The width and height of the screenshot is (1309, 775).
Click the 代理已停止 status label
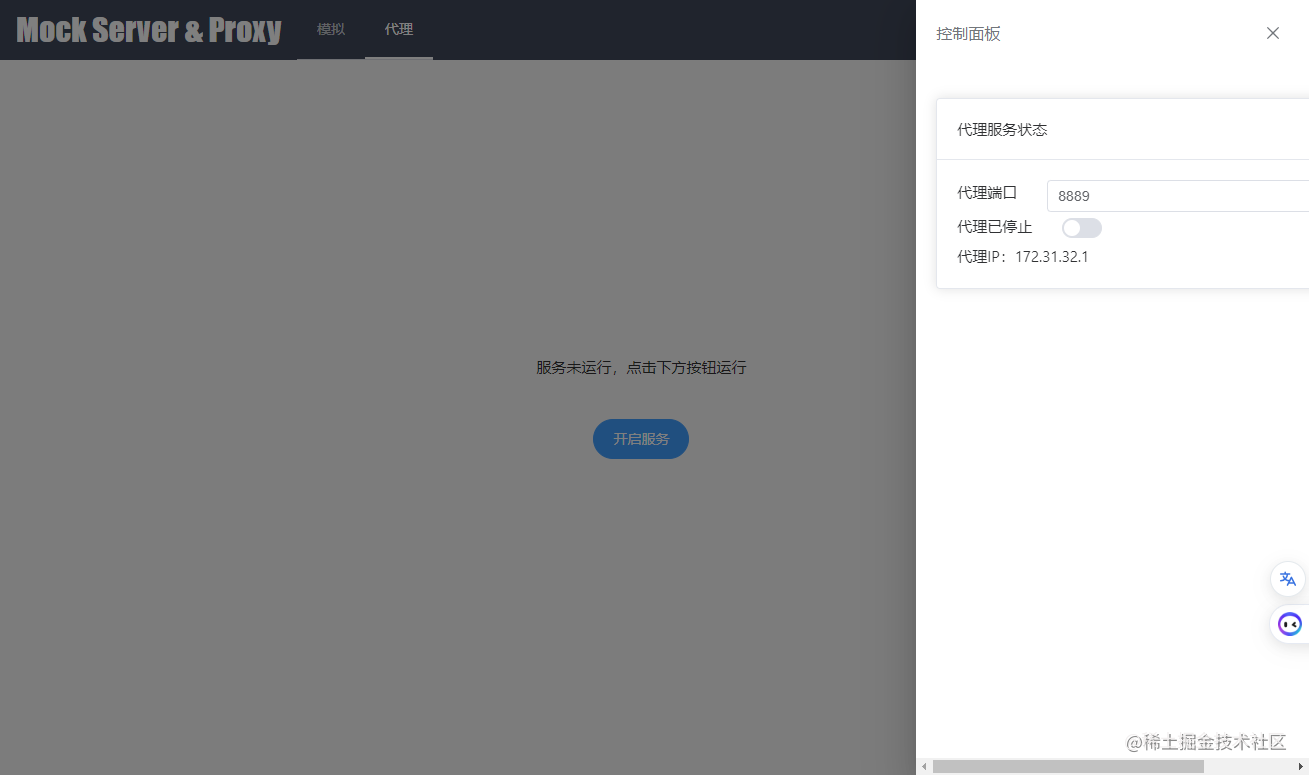point(994,227)
